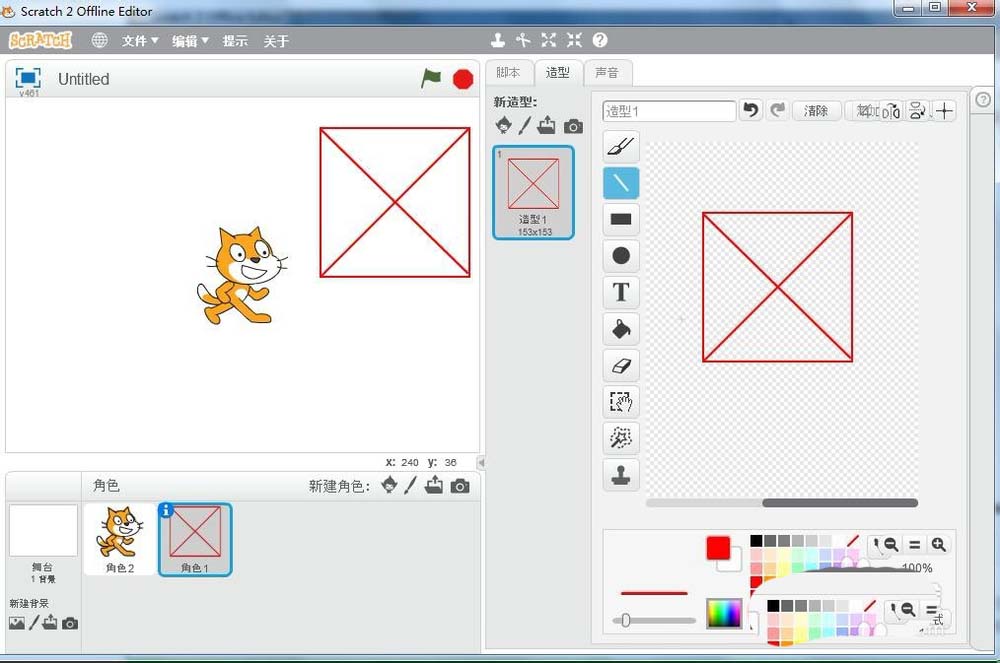
Task: Select the Text tool
Action: (x=621, y=292)
